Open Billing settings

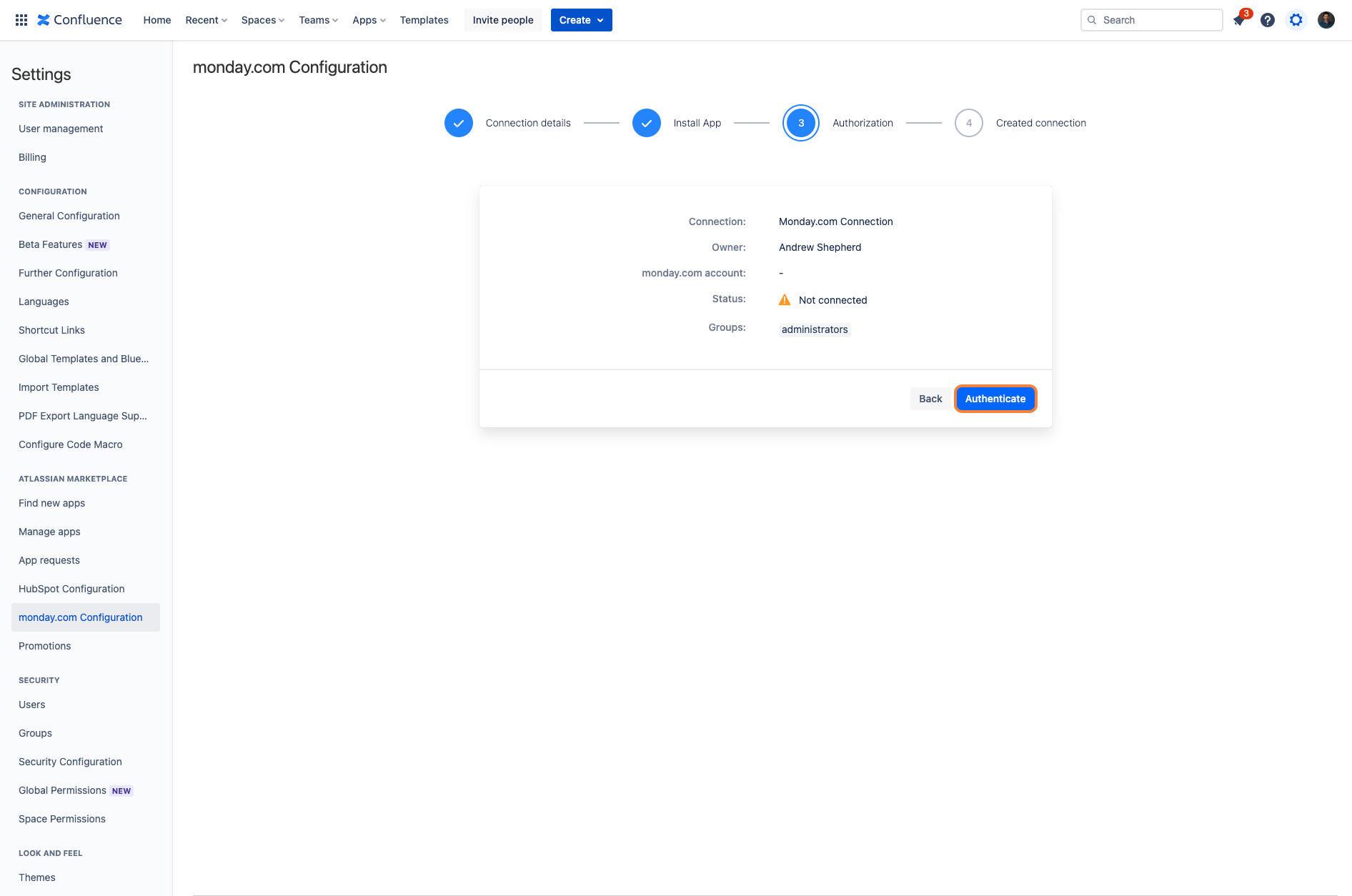[x=86, y=157]
